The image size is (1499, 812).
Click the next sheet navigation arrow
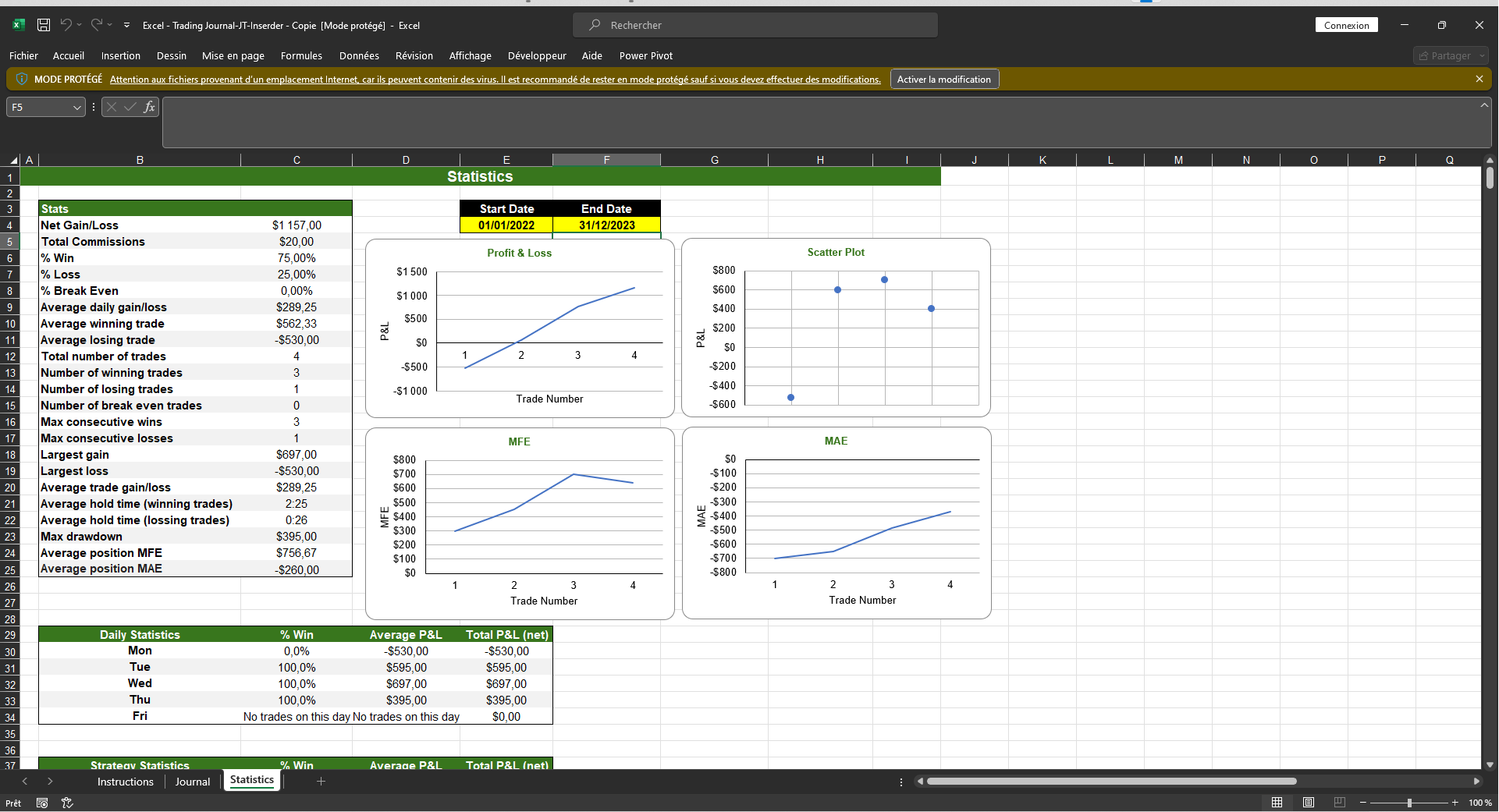coord(50,782)
